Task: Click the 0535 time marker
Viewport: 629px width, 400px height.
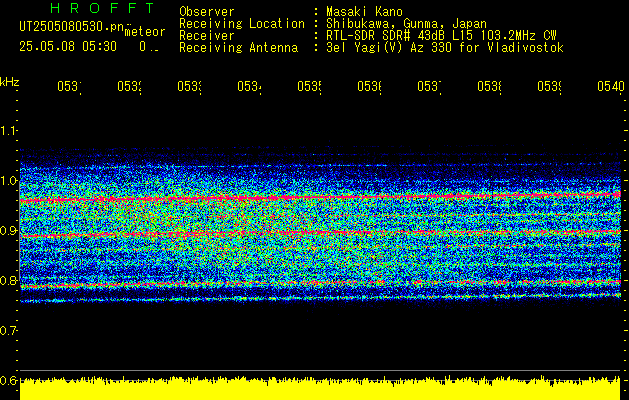Action: (309, 87)
